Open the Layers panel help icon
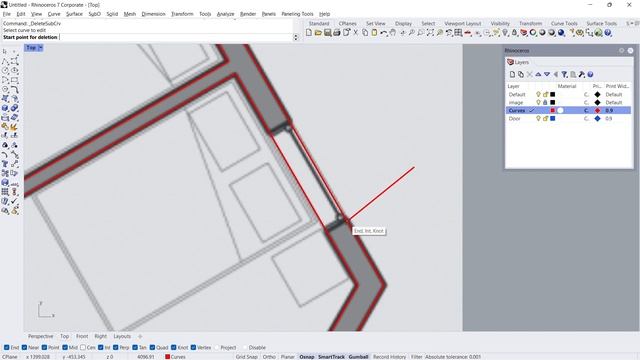This screenshot has height=360, width=640. click(x=590, y=74)
